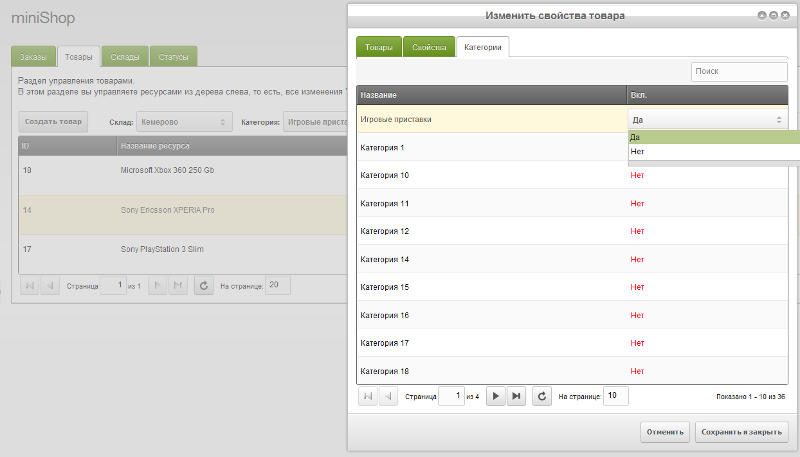800x457 pixels.
Task: Sort by the Вкл. column header
Action: click(708, 95)
